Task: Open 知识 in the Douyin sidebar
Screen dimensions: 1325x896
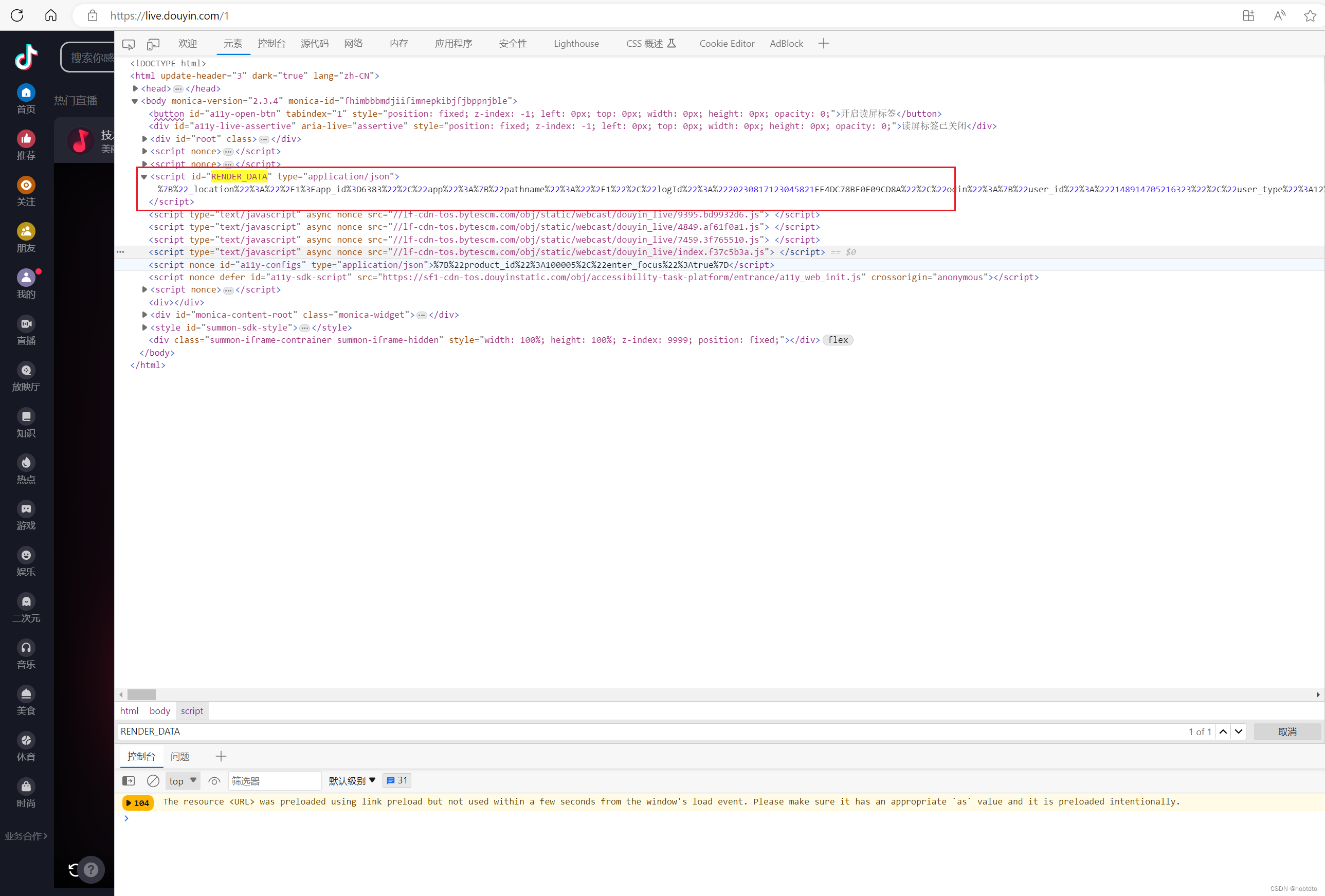Action: (x=26, y=423)
